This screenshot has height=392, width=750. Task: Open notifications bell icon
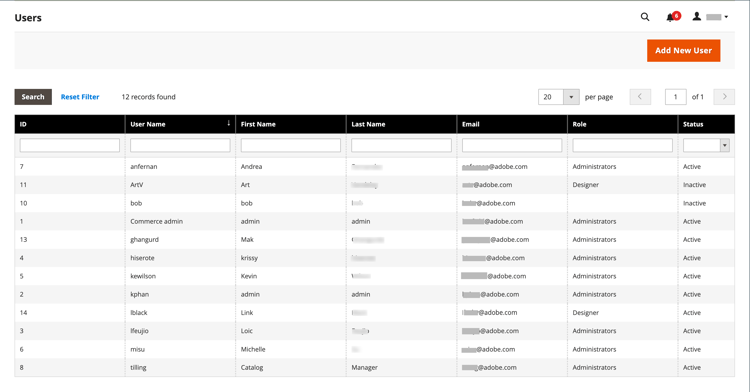point(673,17)
